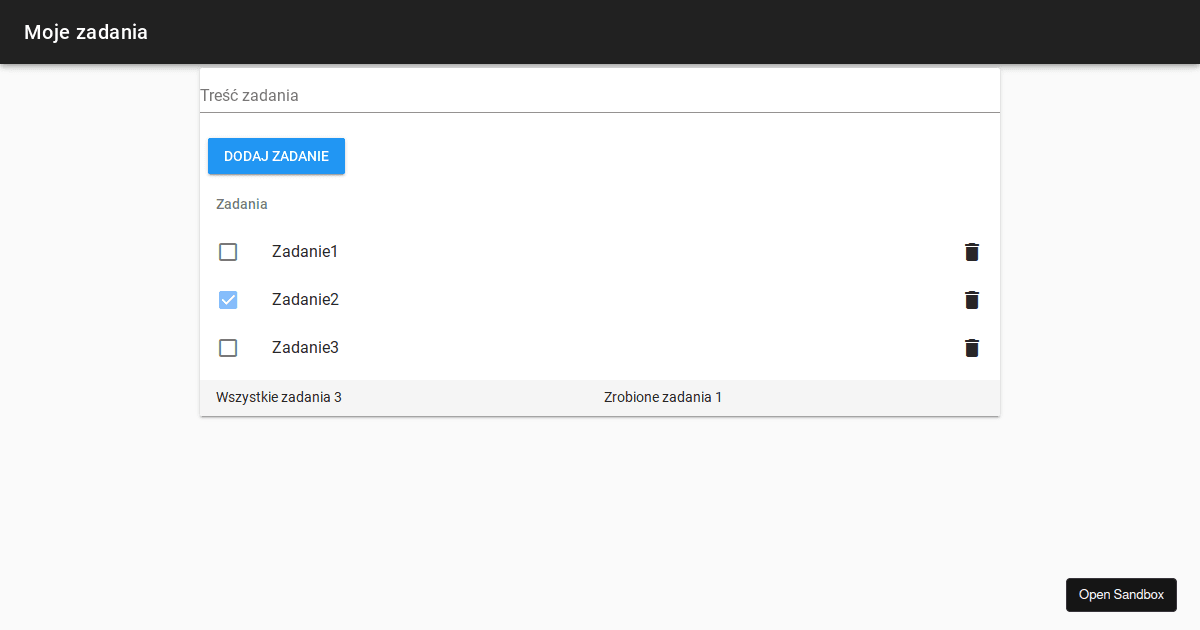Image resolution: width=1200 pixels, height=630 pixels.
Task: Mark Zadanie3 as done
Action: 228,347
